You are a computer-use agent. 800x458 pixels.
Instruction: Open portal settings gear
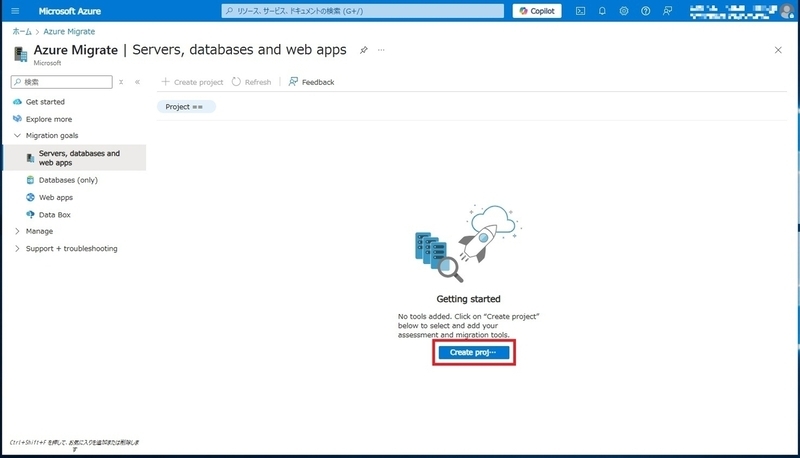[624, 11]
